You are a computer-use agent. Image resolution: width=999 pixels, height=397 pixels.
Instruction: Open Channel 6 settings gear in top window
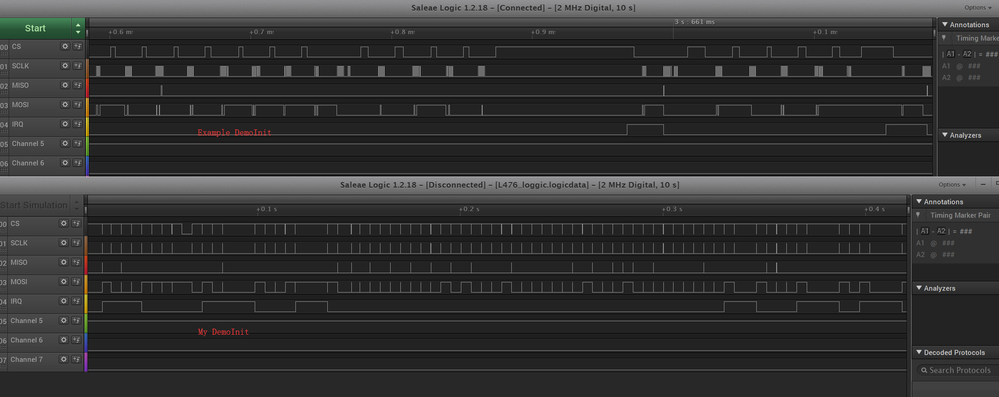[x=64, y=163]
